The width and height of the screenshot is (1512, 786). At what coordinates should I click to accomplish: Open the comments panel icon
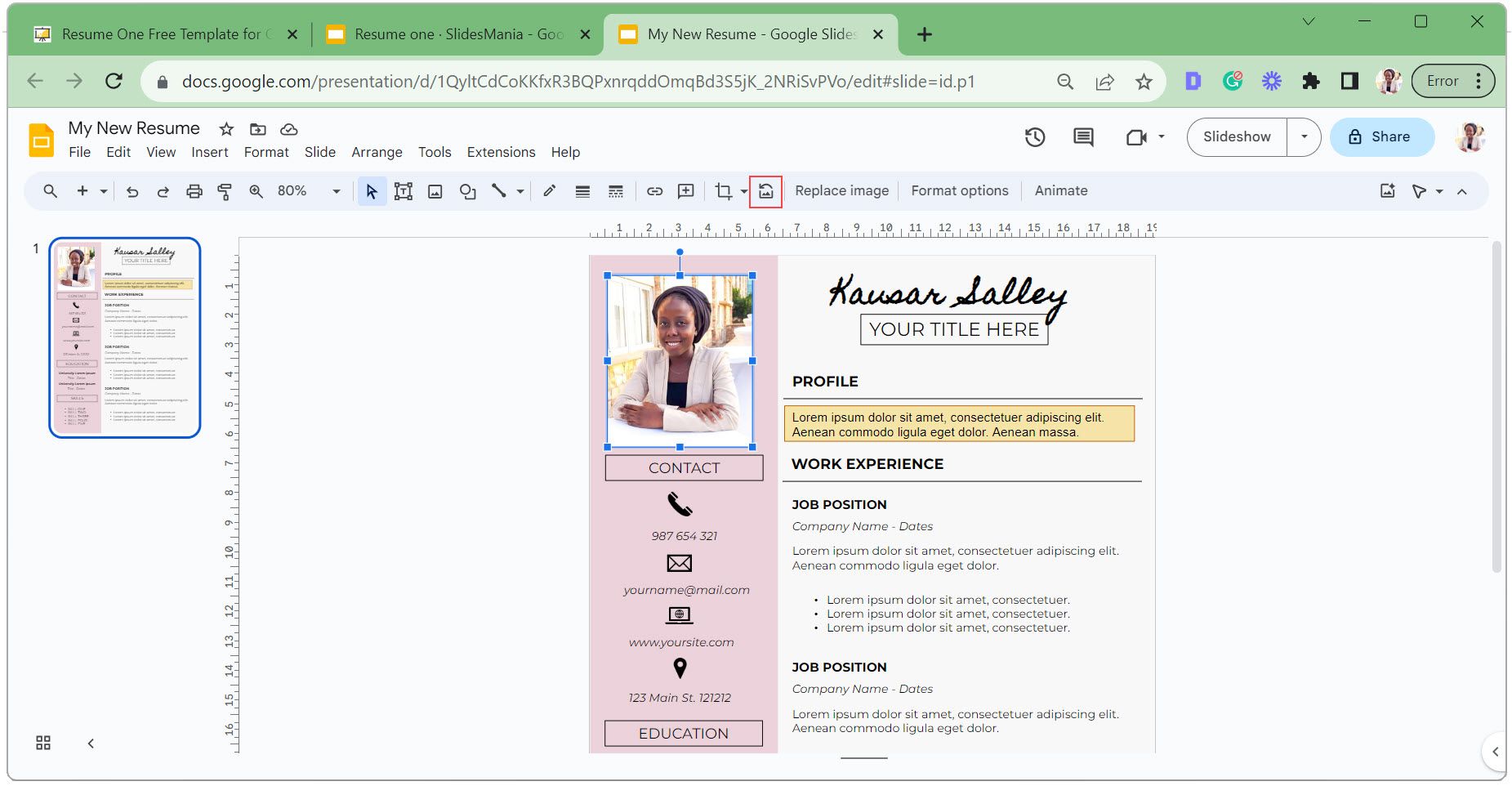1083,137
